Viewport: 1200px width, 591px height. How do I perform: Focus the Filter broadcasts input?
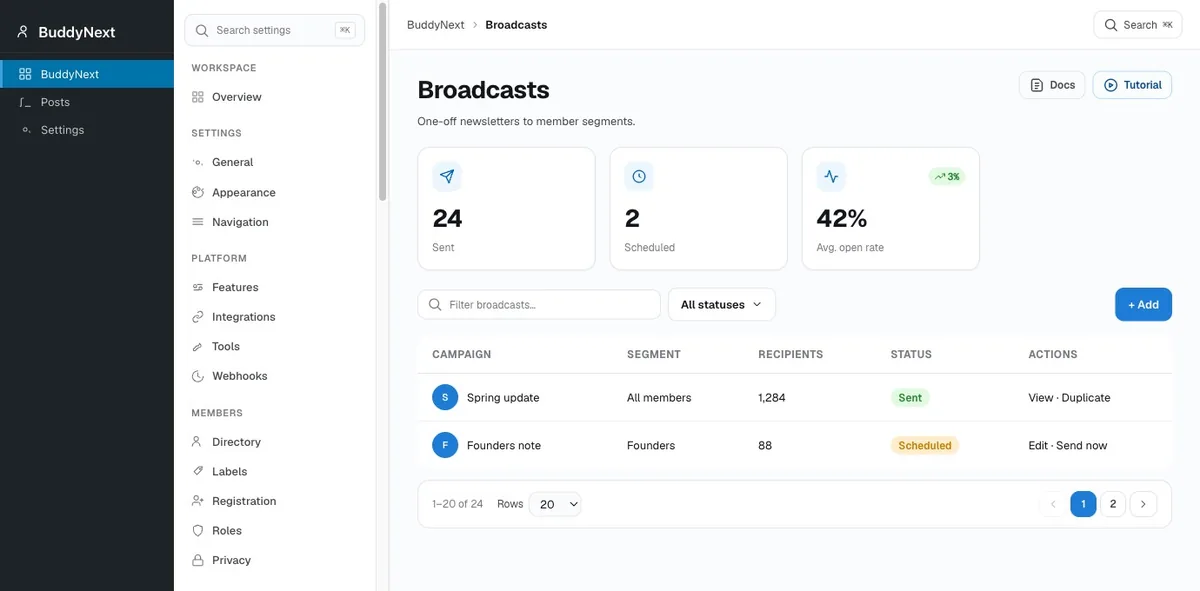[x=539, y=304]
